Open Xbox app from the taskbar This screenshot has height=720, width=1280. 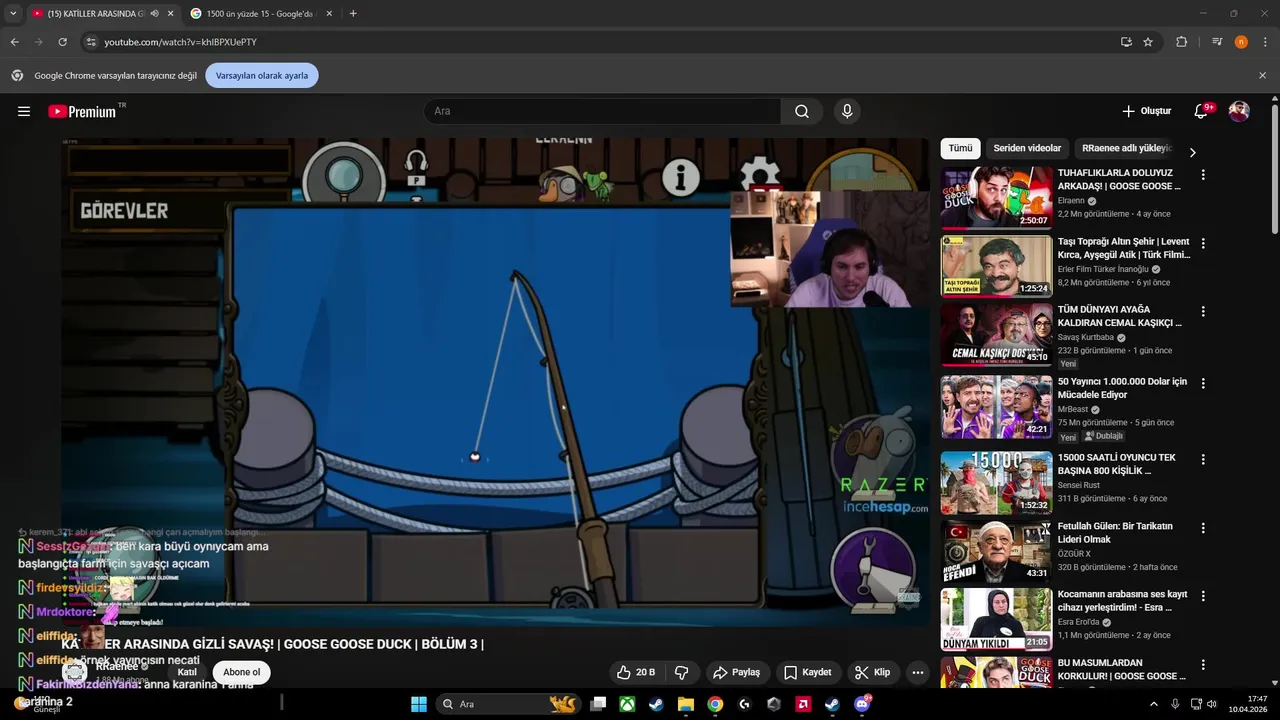(x=627, y=704)
